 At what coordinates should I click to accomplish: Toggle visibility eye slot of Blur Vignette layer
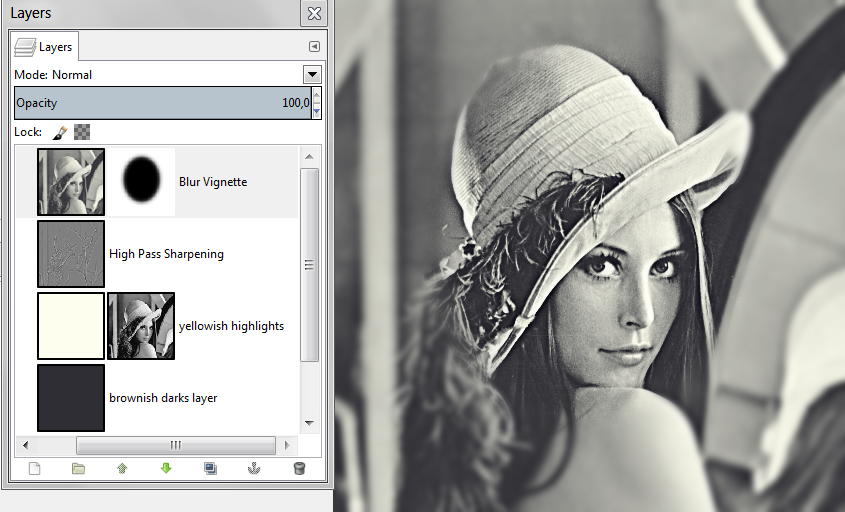click(x=26, y=182)
